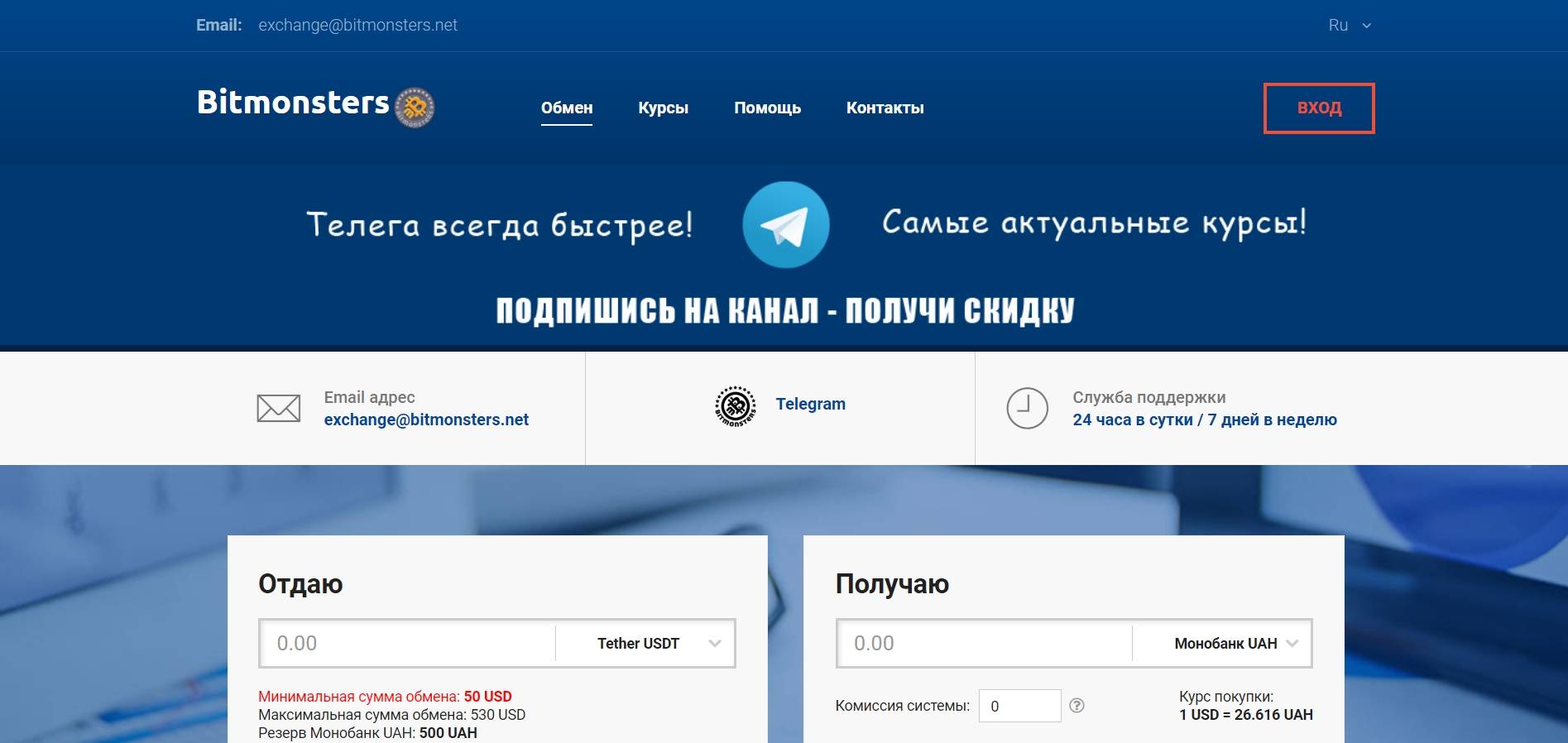Focus the Получаю amount input field

984,643
